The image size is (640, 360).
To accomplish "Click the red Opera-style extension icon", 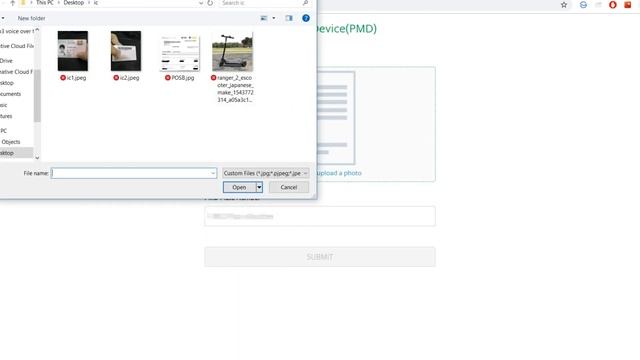I will 613,5.
